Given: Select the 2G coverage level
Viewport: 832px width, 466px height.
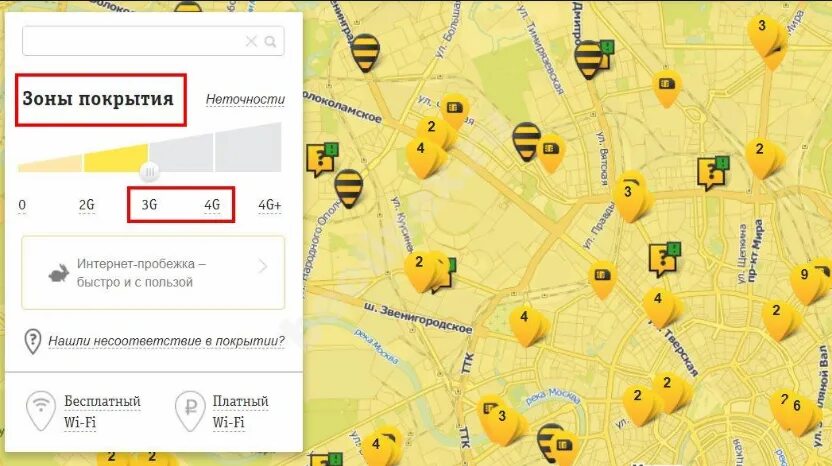Looking at the screenshot, I should click(86, 205).
